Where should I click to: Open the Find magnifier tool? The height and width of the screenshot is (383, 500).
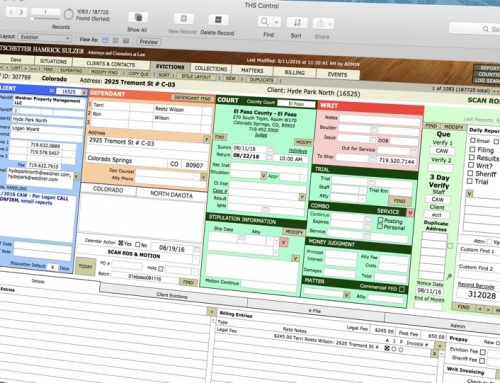coord(264,22)
